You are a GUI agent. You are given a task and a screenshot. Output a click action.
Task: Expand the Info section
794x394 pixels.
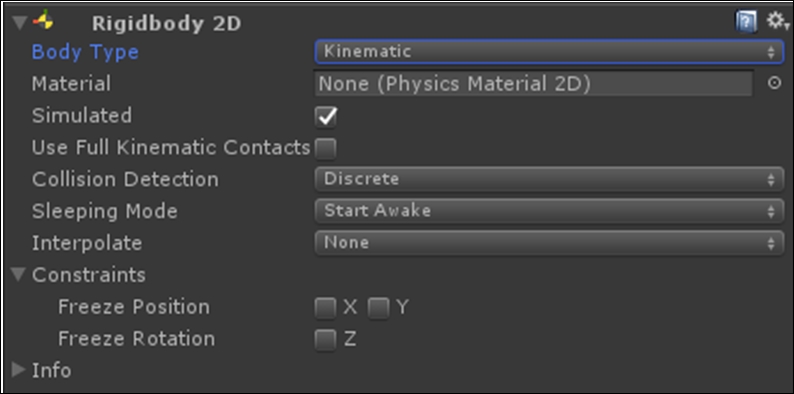[x=19, y=370]
